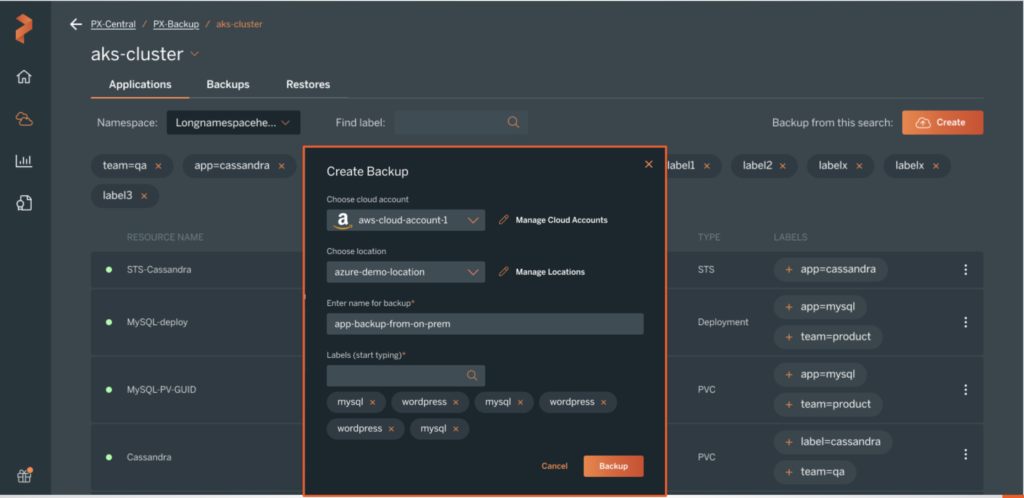Click the back arrow beside PX-Central

pos(76,24)
